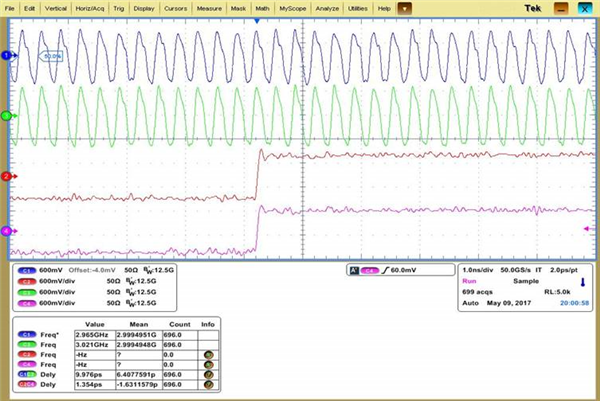Click the 3.021GHz value cell
600x401 pixels.
pyautogui.click(x=95, y=345)
